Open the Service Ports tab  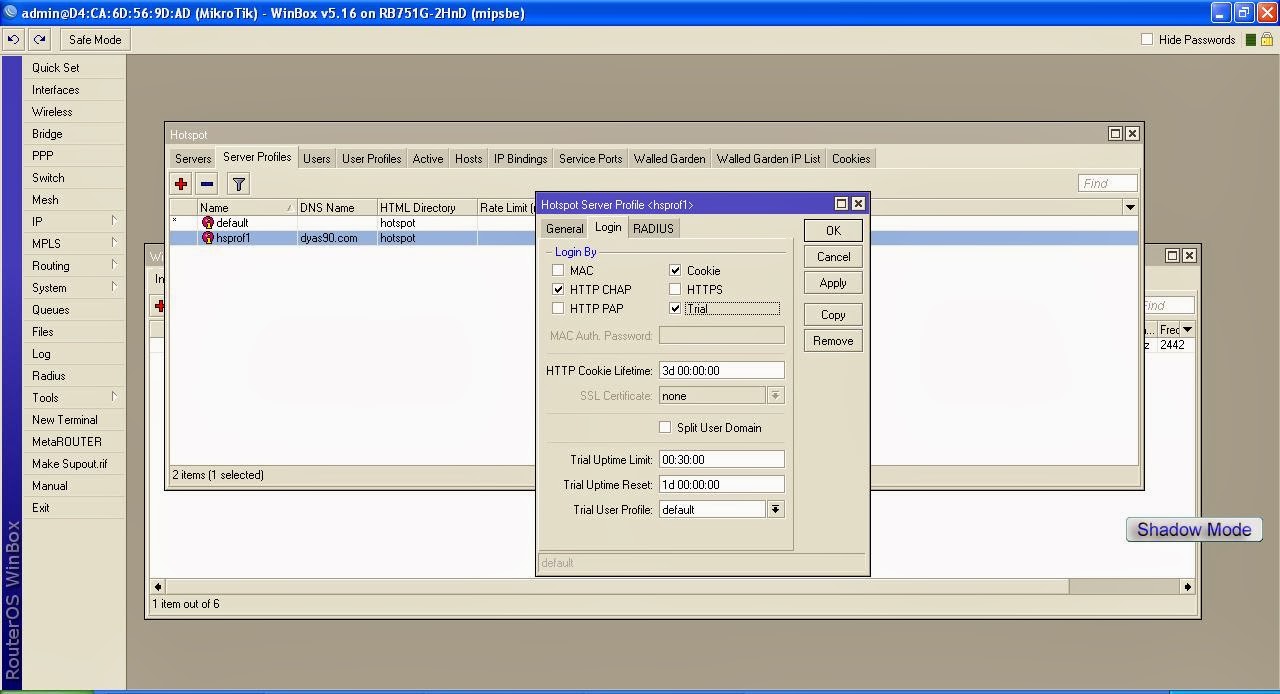[590, 159]
